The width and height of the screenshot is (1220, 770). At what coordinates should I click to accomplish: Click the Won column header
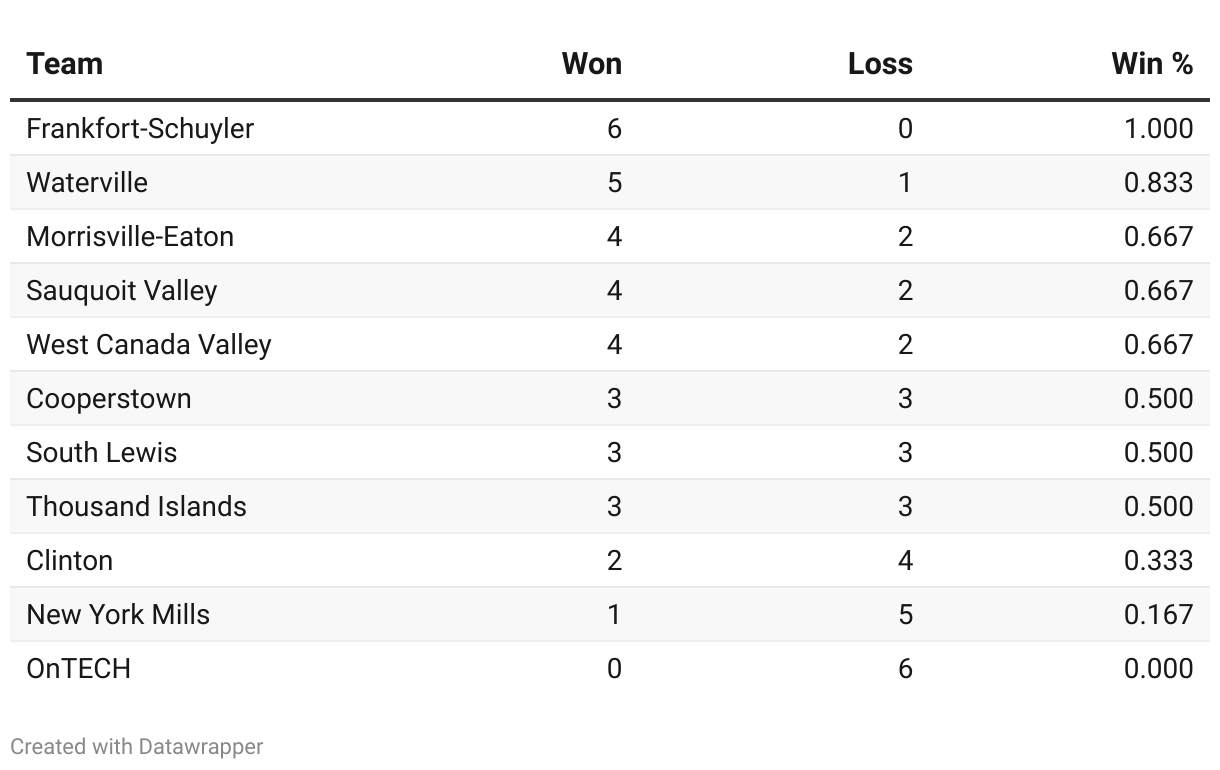click(592, 64)
